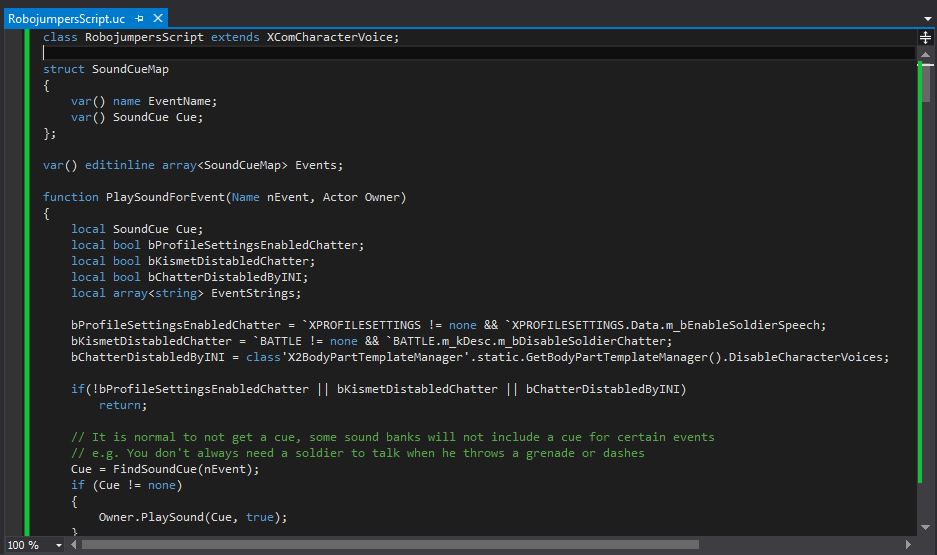Screen dimensions: 937x555
Task: Click 'local bool bKismetDistabledChatter;' declaration
Action: point(193,261)
